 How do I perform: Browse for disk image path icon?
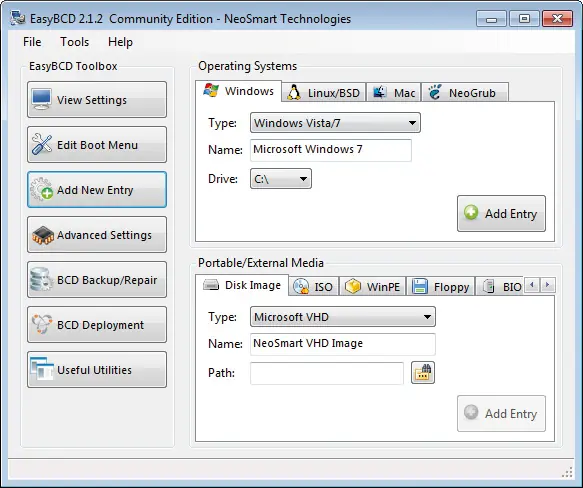click(423, 372)
